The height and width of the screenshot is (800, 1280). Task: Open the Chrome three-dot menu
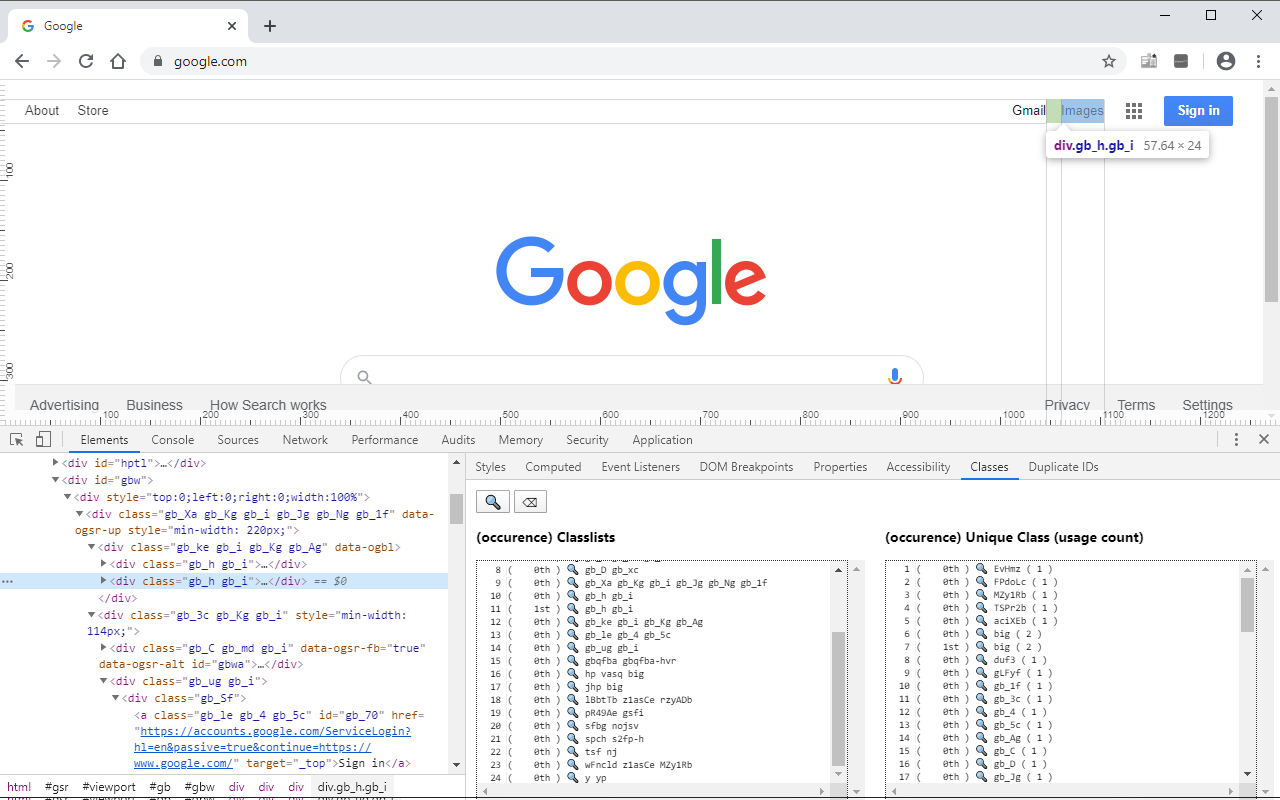tap(1258, 61)
